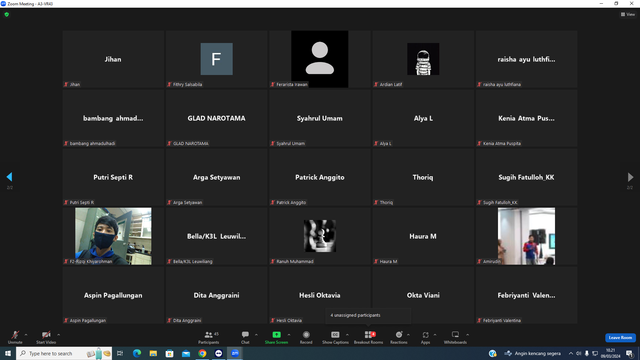Click Putri Septi R tile name
Screen dimensions: 640x360
[113, 178]
